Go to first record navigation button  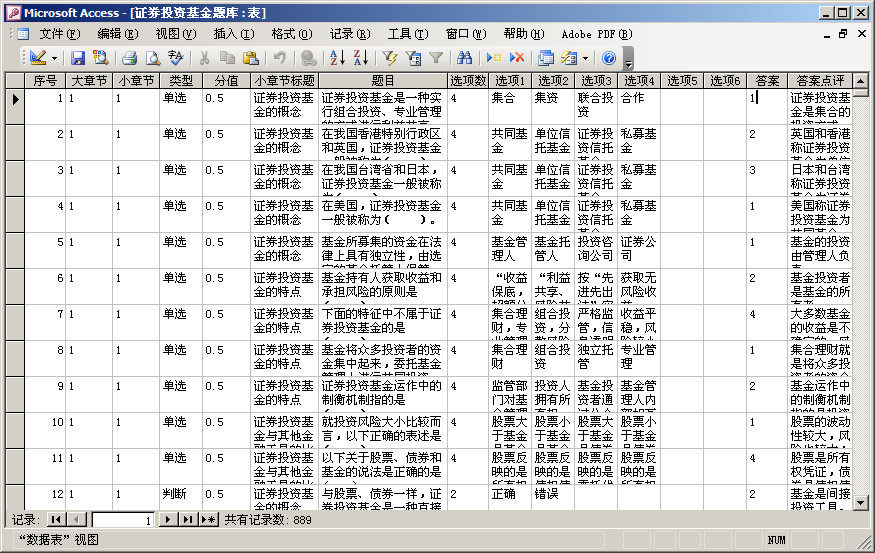click(55, 520)
